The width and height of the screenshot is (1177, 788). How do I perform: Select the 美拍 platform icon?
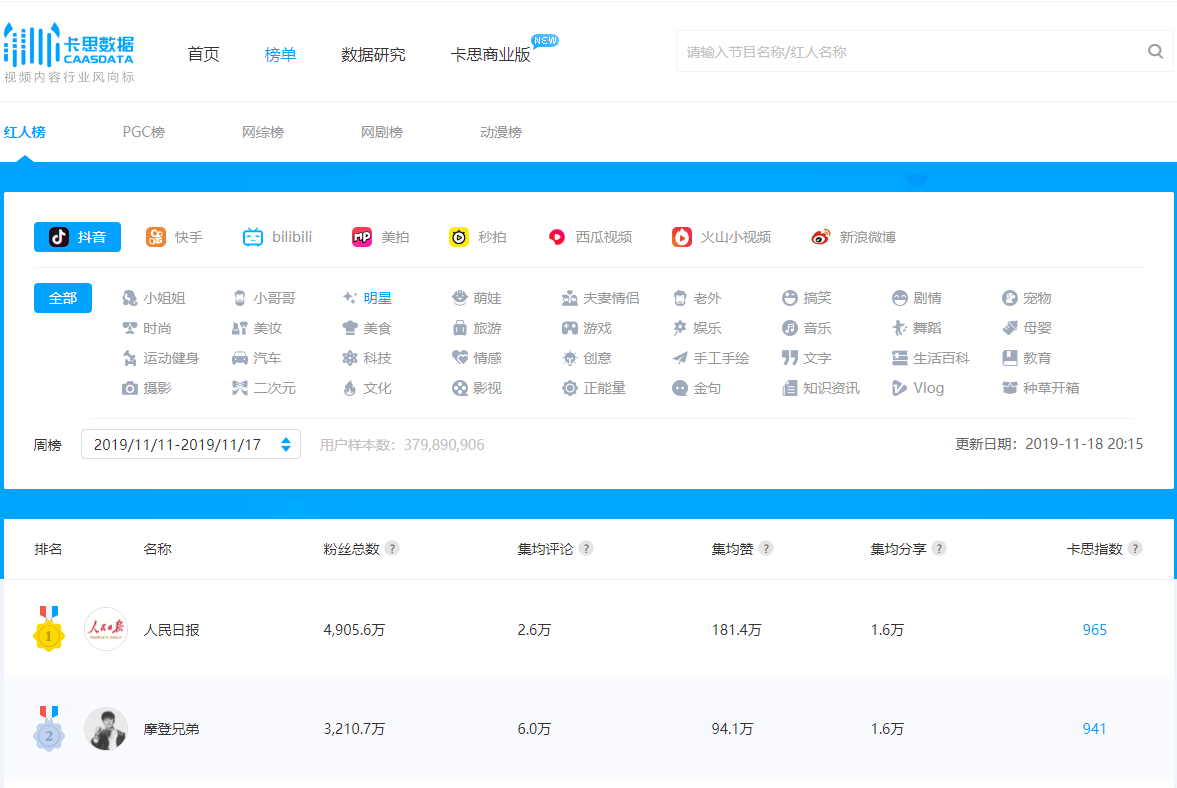(x=381, y=237)
